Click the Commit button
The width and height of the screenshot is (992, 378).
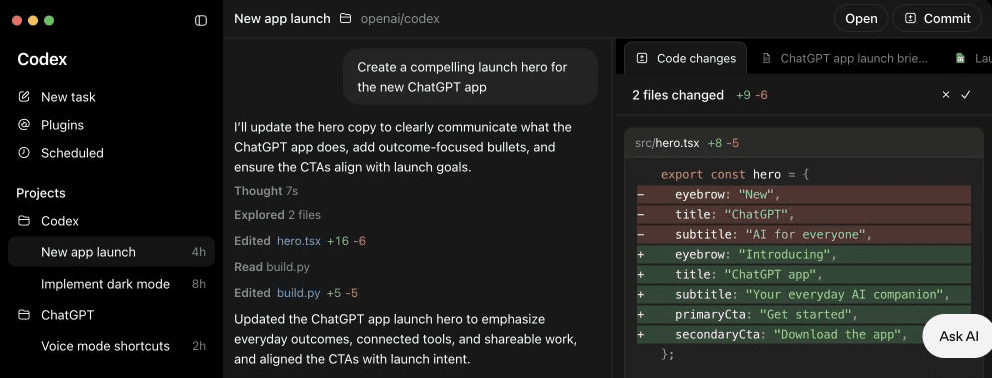[938, 18]
